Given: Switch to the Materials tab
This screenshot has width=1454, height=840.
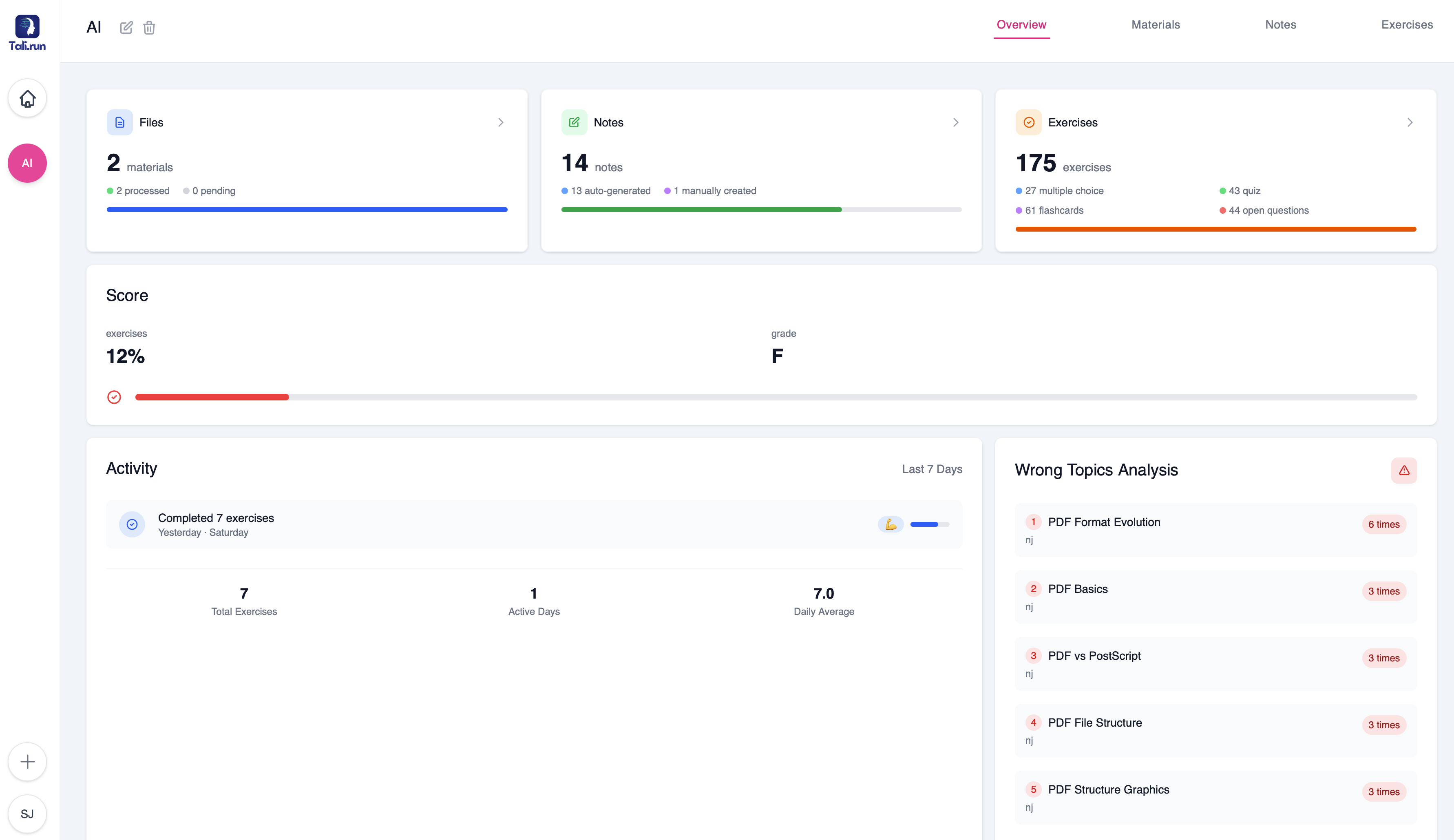Looking at the screenshot, I should [x=1155, y=25].
